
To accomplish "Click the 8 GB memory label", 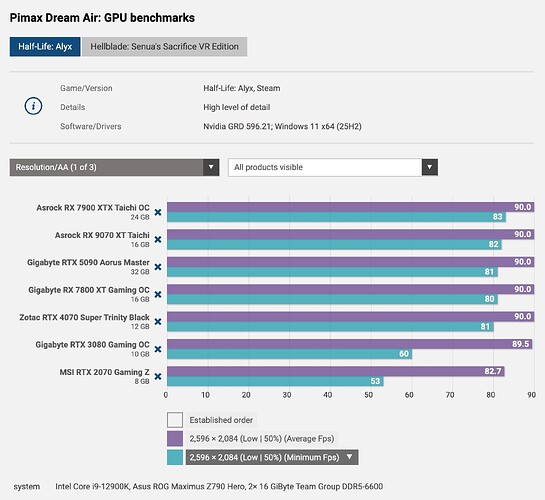I will tap(142, 382).
